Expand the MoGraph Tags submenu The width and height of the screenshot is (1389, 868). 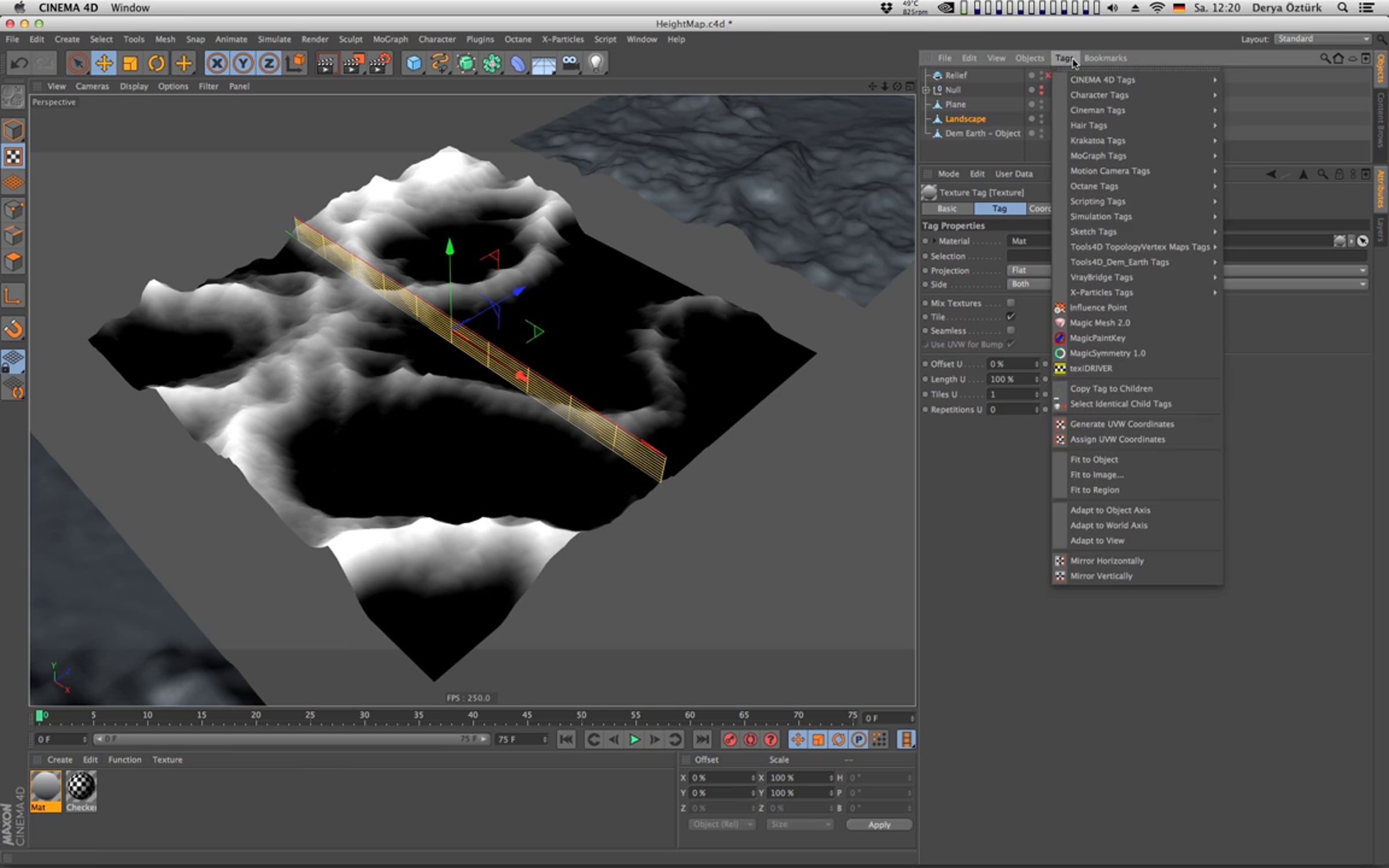tap(1137, 156)
